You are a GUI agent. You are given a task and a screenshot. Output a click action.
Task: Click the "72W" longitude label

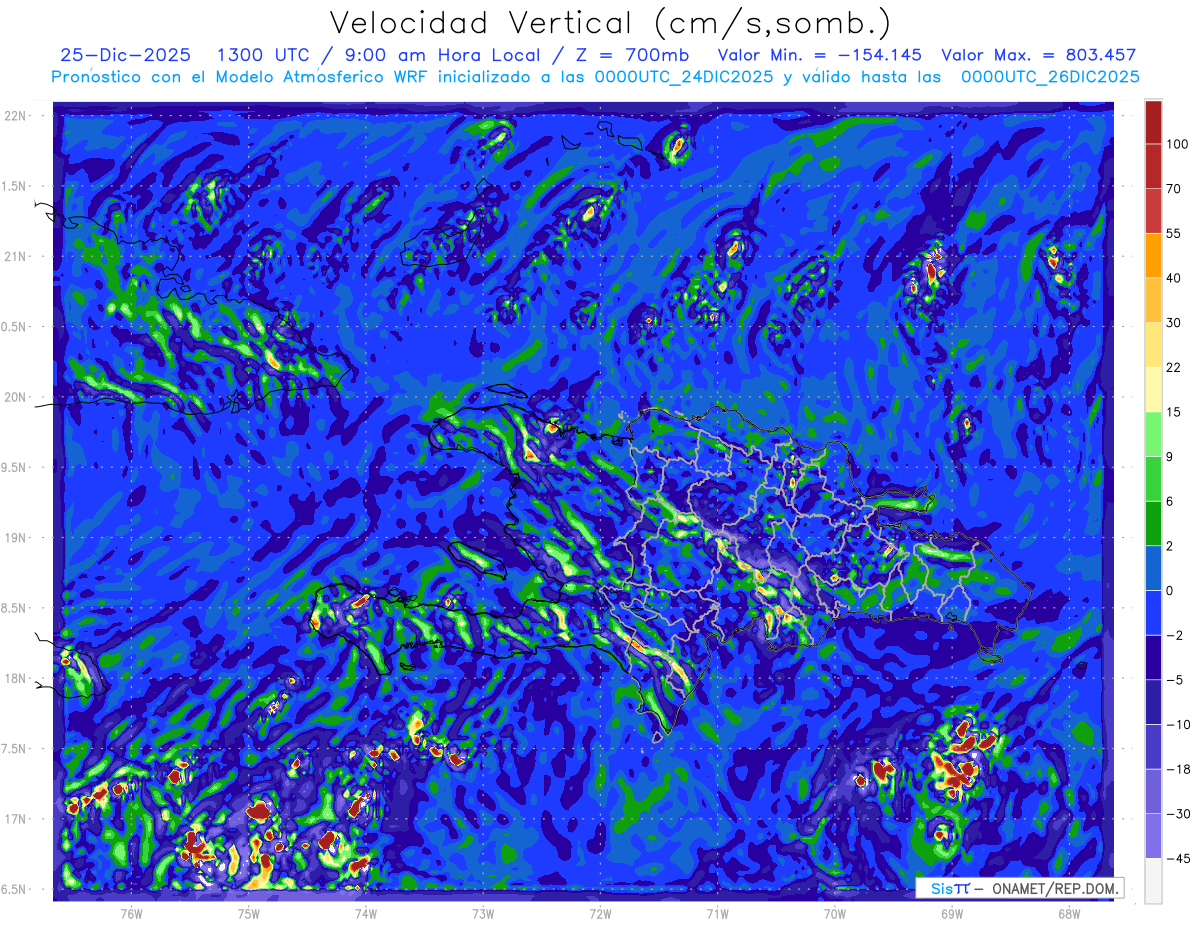600,913
